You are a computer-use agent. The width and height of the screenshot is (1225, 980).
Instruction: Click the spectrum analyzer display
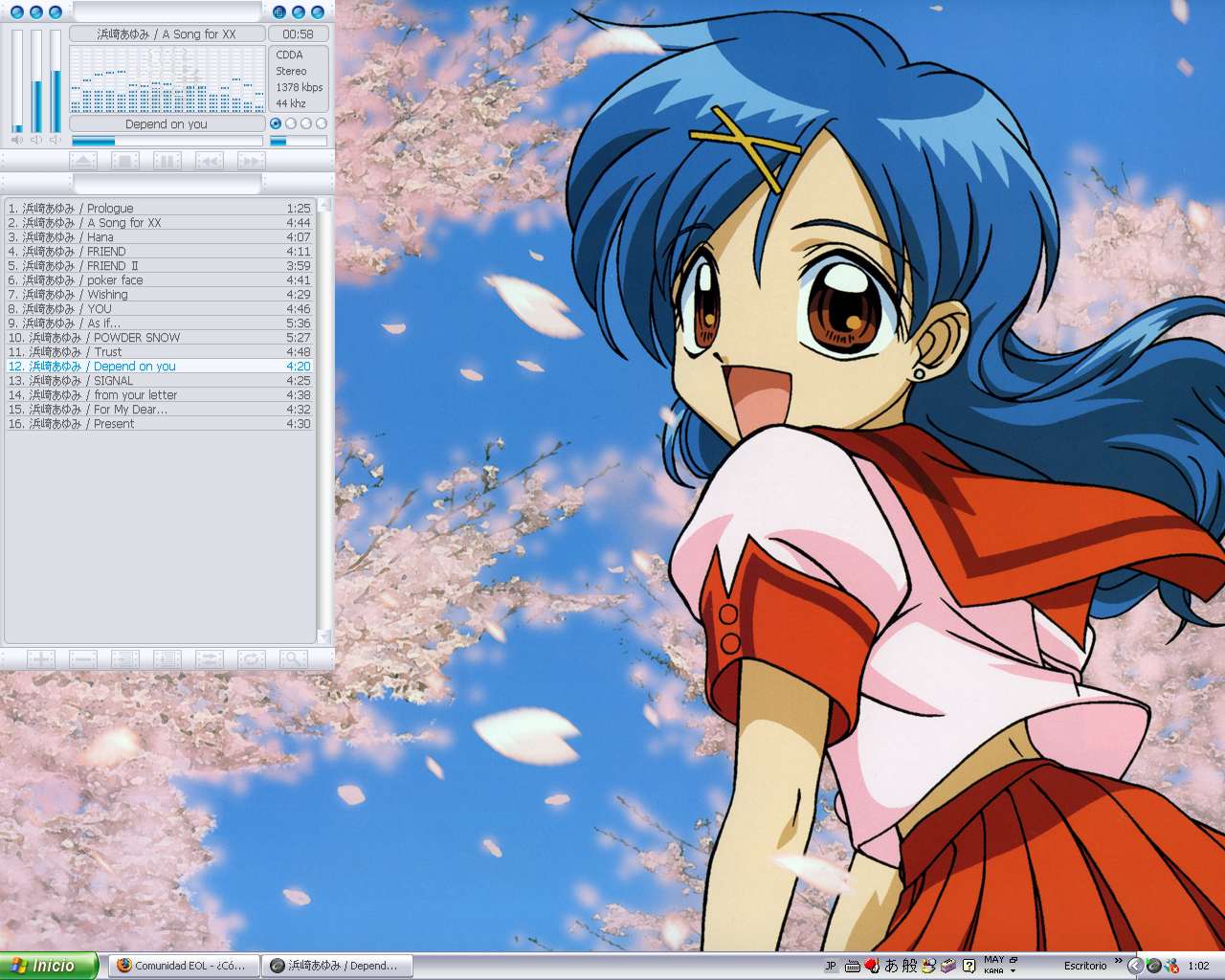tap(167, 79)
